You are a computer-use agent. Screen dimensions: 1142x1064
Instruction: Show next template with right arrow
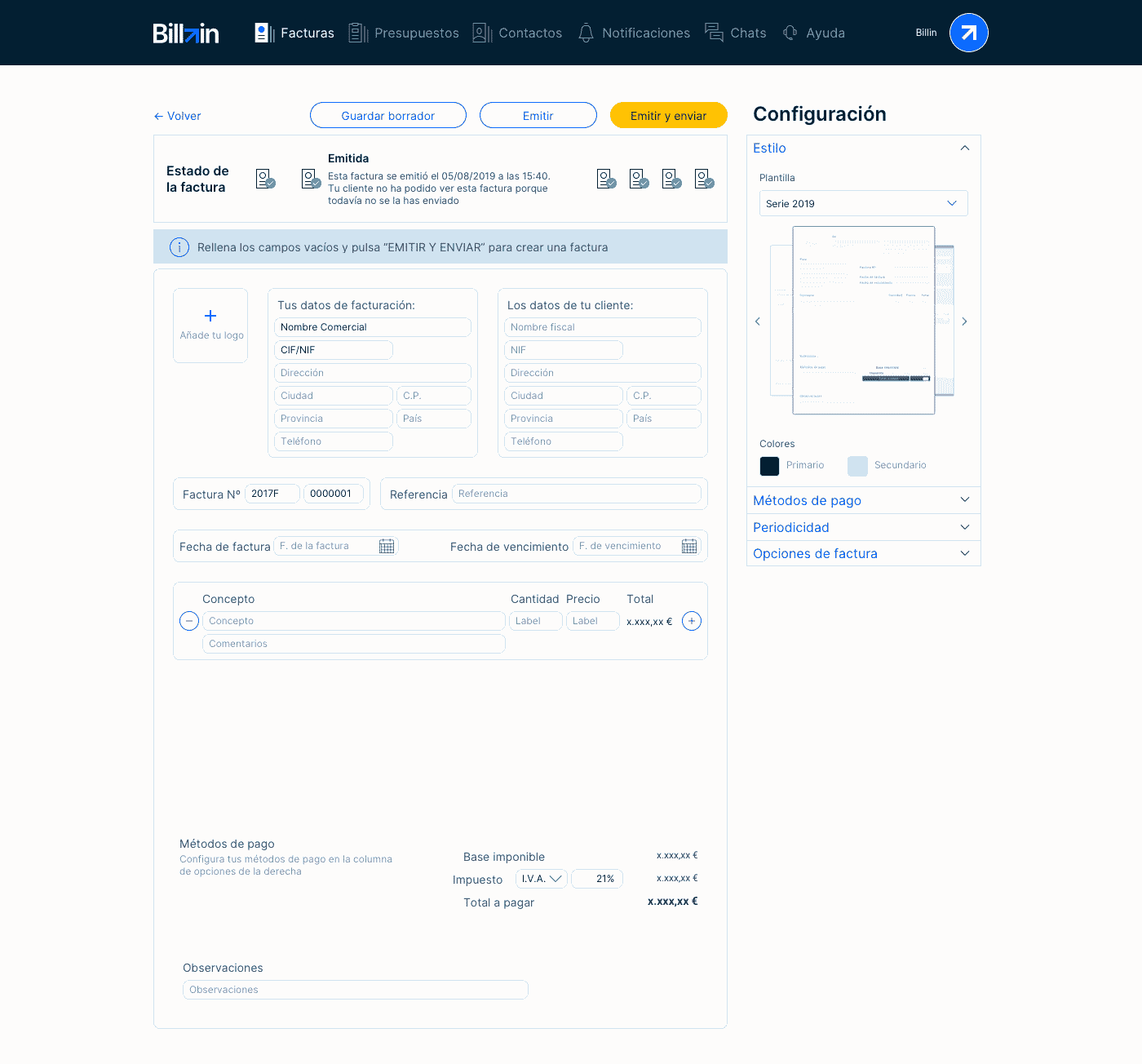tap(964, 321)
